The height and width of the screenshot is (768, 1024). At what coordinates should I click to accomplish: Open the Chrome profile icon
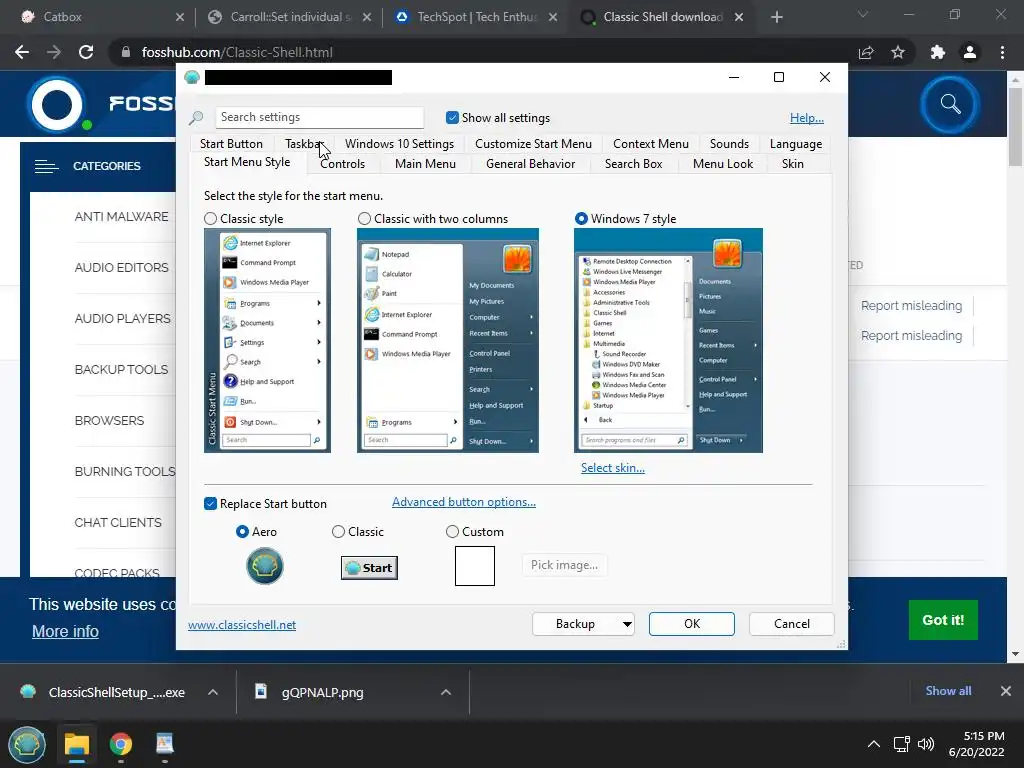point(970,52)
